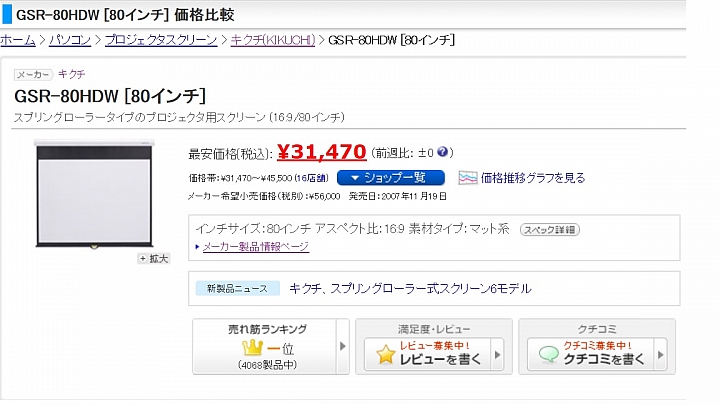720x405 pixels.
Task: Click the 拡大 enlarge plus icon
Action: 143,258
